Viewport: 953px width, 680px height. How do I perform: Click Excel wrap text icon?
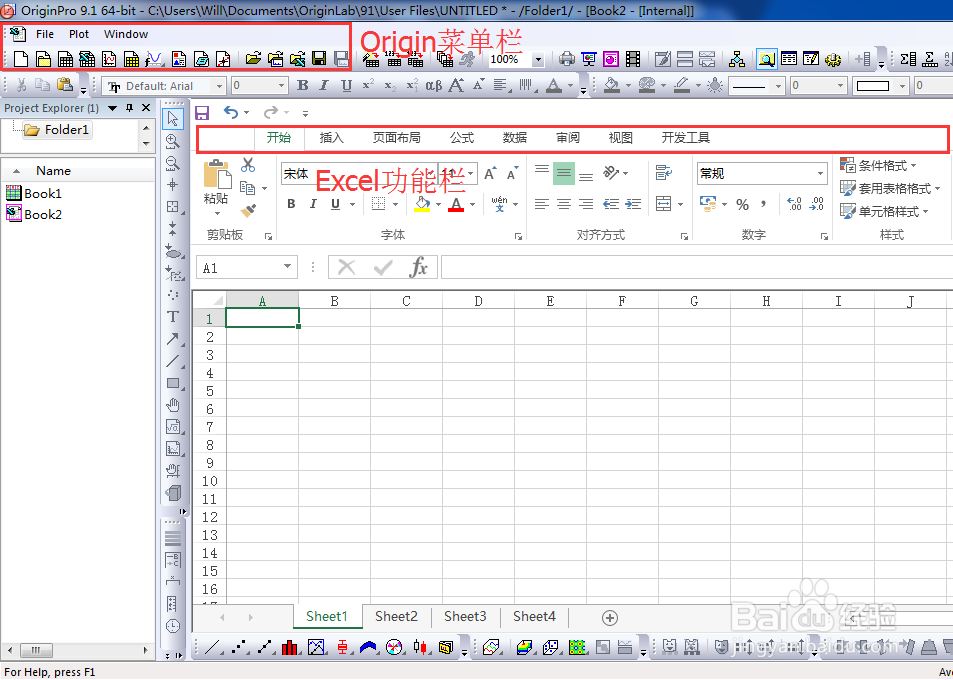pyautogui.click(x=664, y=173)
